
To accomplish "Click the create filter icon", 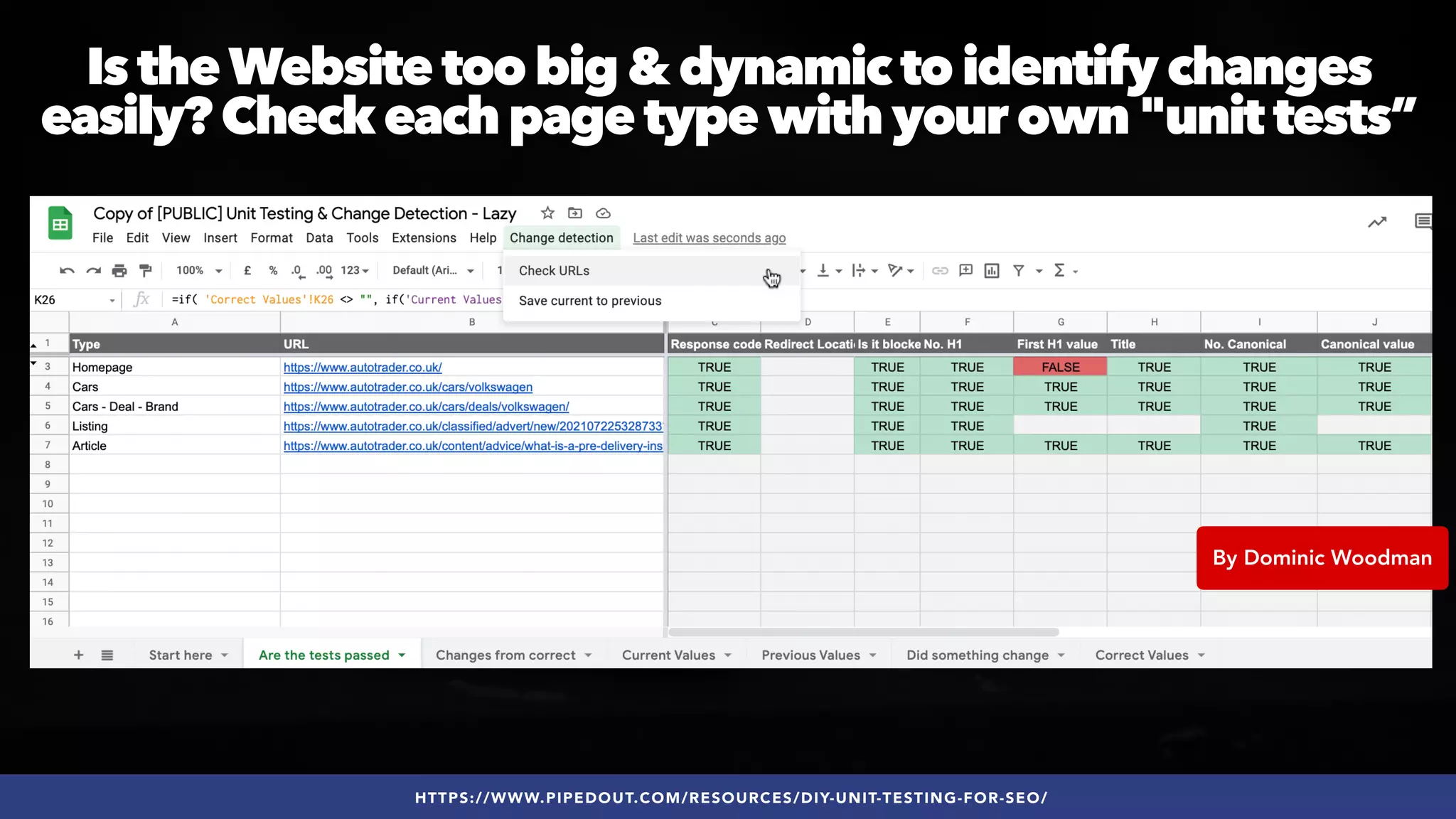I will click(1019, 271).
